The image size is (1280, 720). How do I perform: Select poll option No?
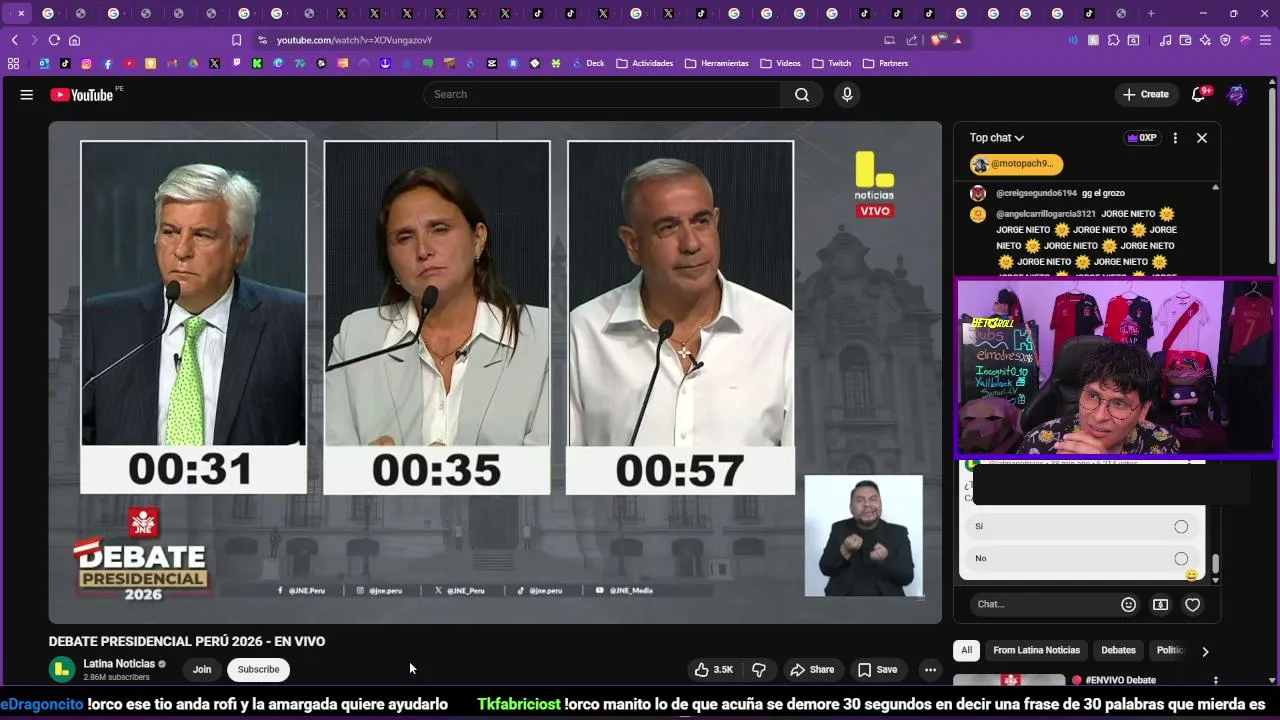(x=1082, y=558)
